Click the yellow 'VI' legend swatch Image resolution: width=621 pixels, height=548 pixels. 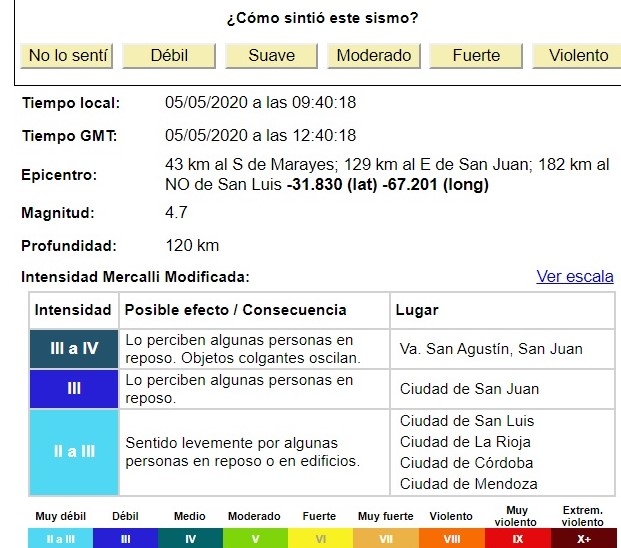tap(320, 538)
